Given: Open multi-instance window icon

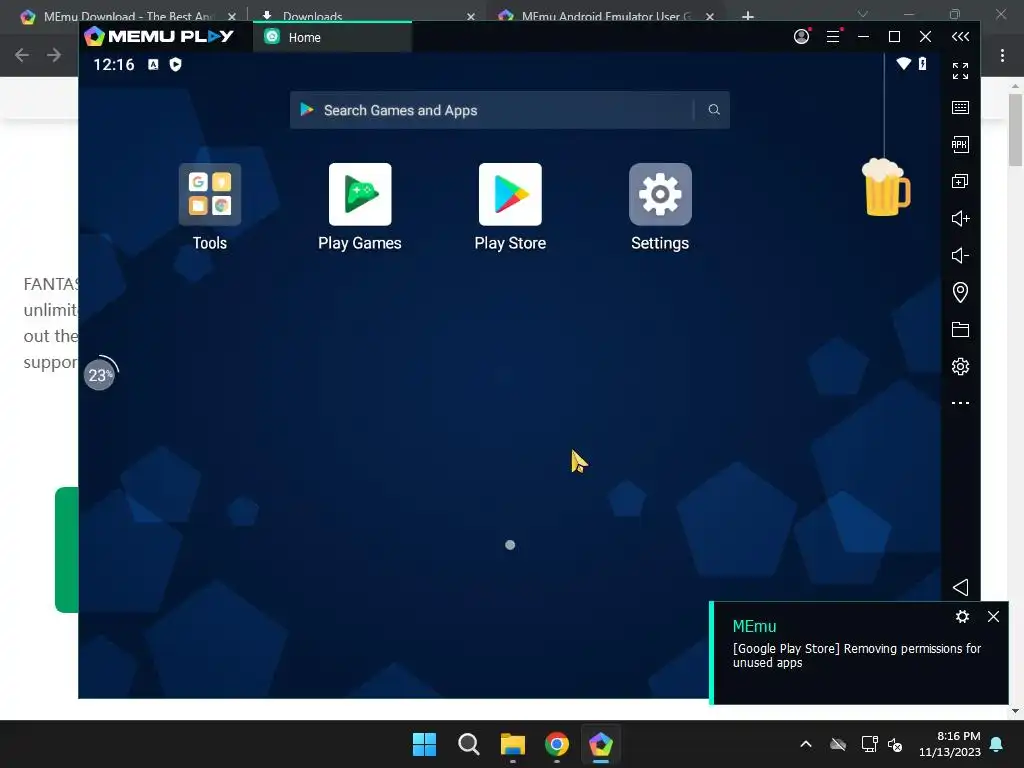Looking at the screenshot, I should point(960,181).
